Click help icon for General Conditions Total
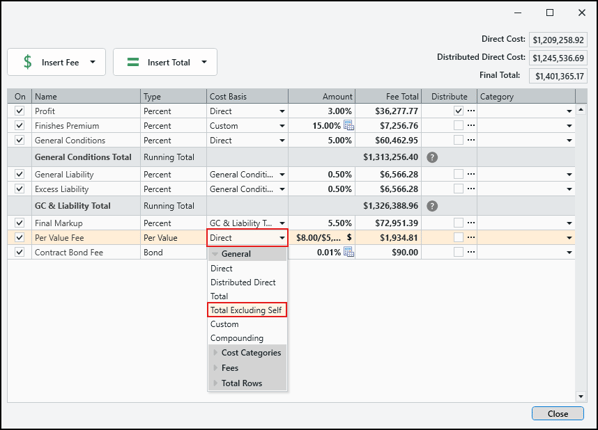The image size is (598, 430). click(432, 157)
